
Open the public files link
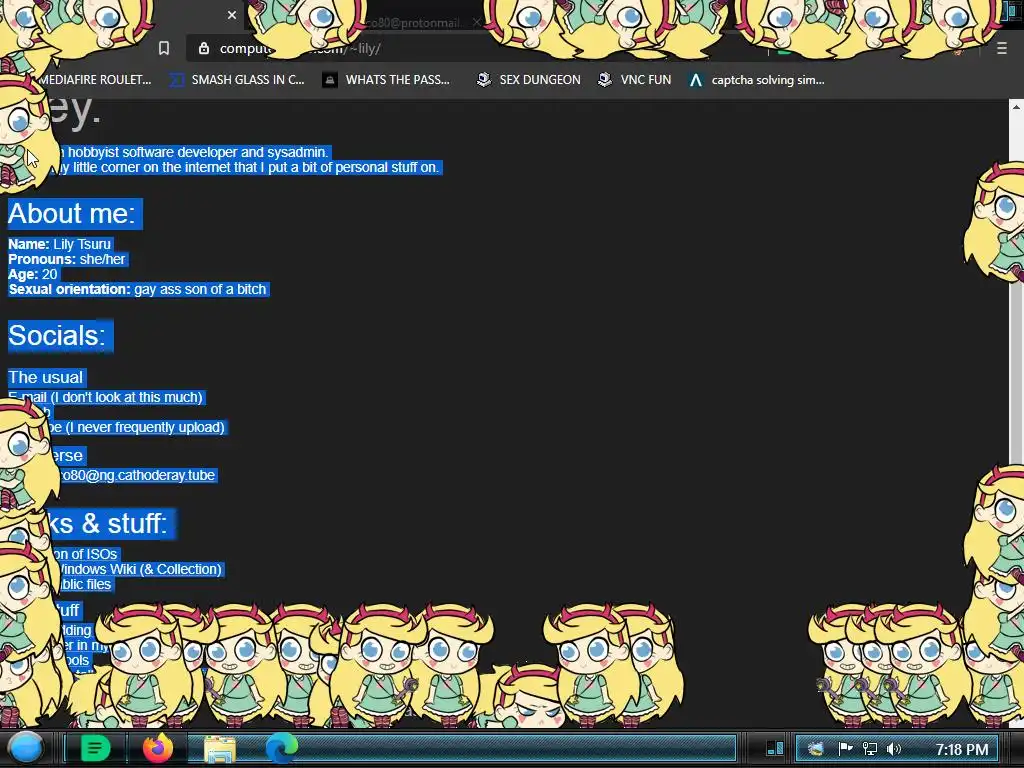click(x=85, y=584)
